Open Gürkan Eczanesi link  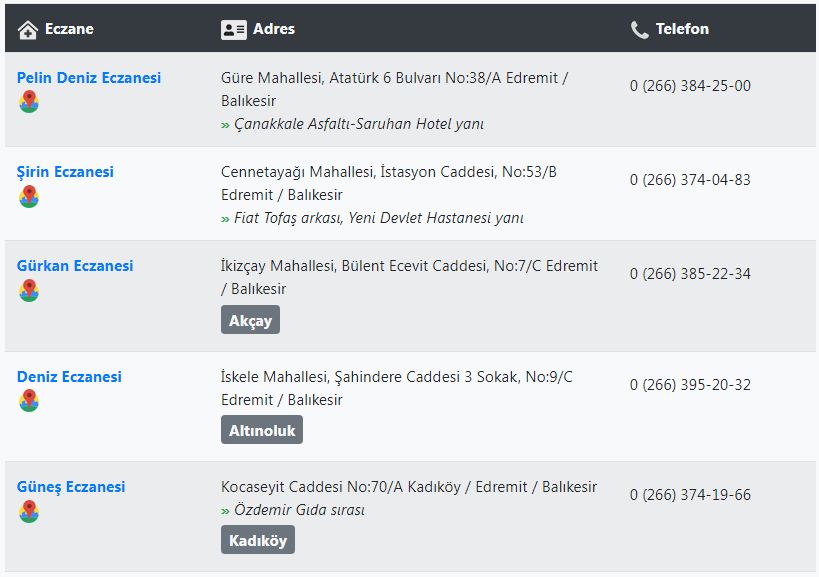(75, 266)
